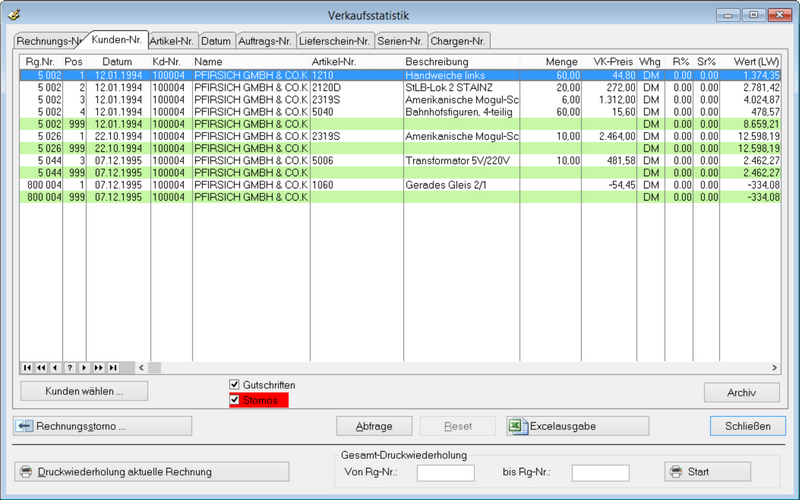Run the Abfrage query button

[x=374, y=426]
